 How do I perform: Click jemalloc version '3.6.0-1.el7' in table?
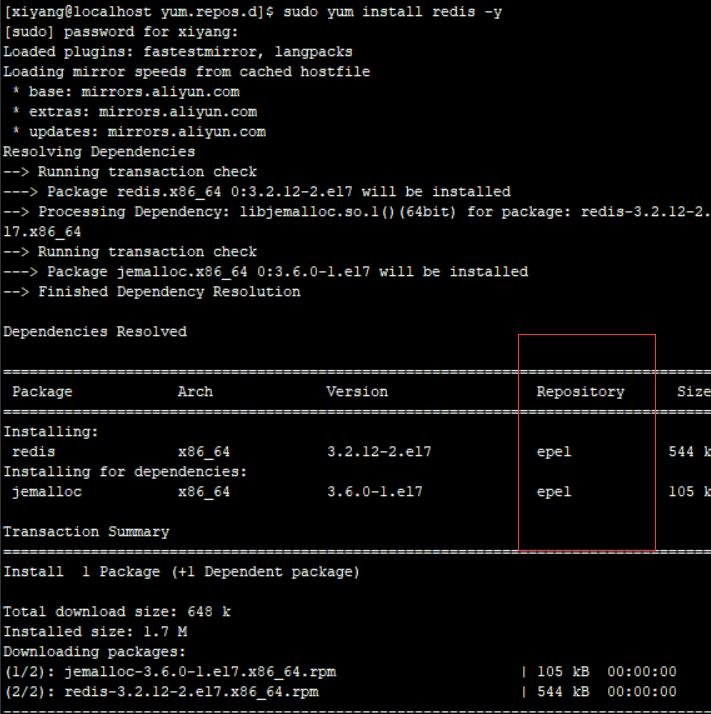tap(375, 492)
